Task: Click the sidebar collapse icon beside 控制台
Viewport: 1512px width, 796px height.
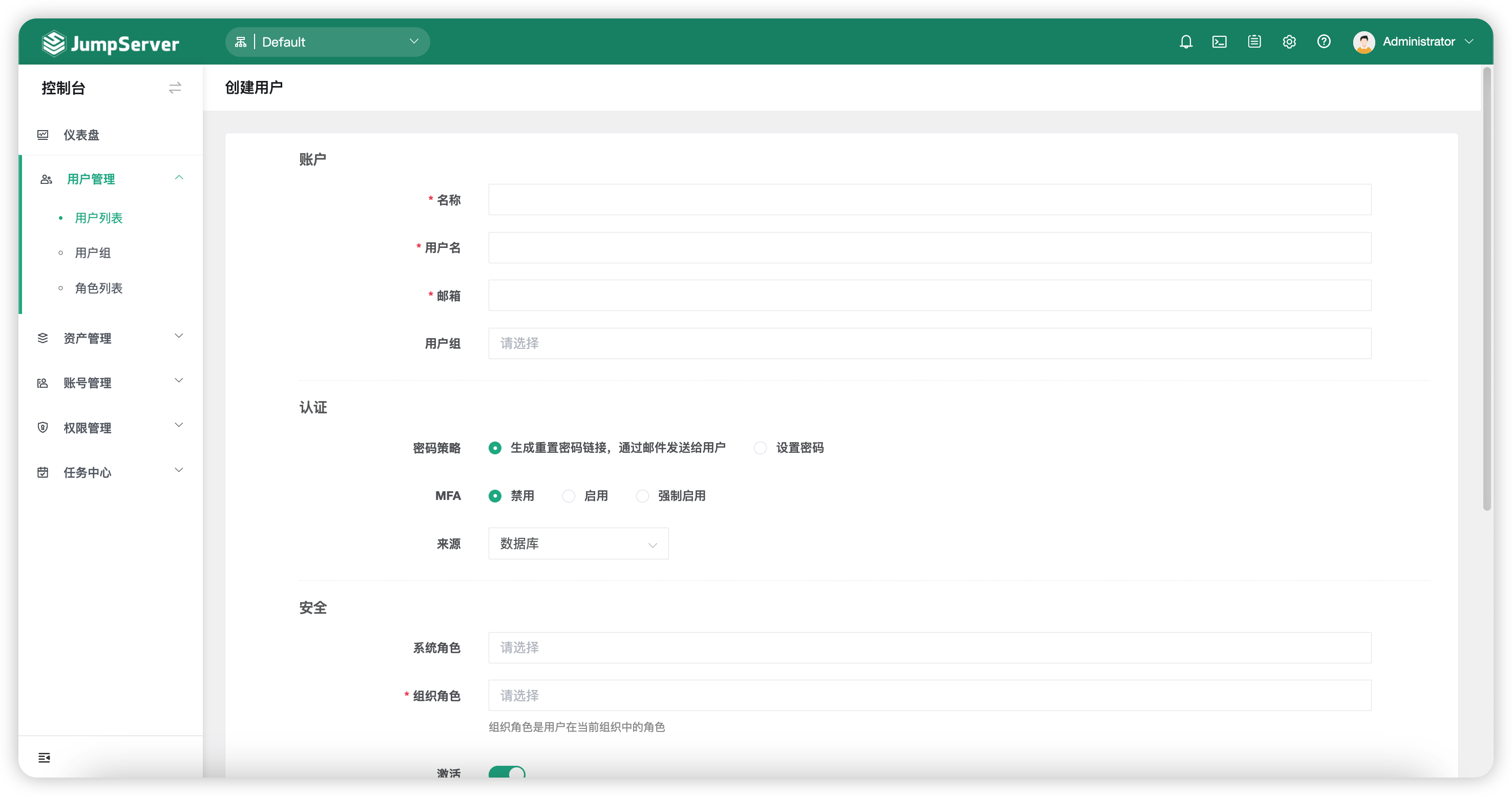Action: coord(174,88)
